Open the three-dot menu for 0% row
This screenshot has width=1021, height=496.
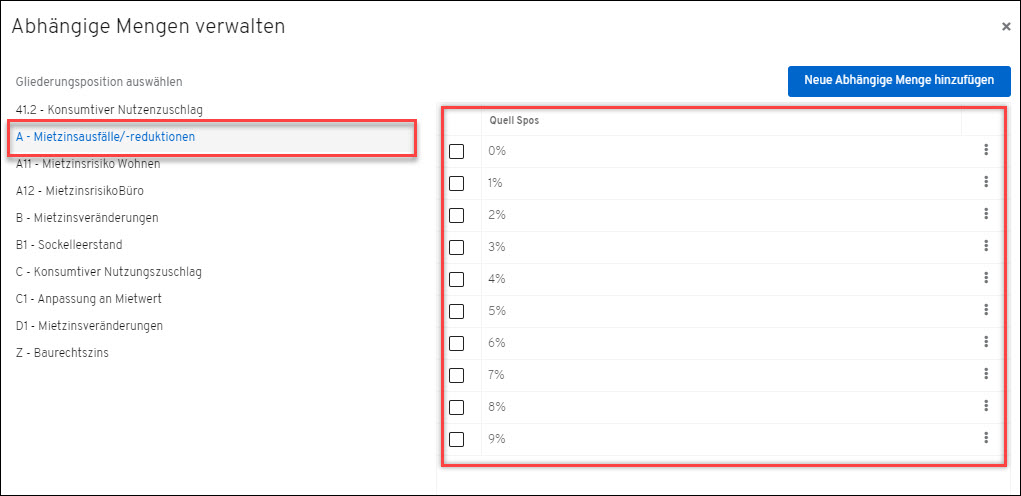pyautogui.click(x=986, y=150)
